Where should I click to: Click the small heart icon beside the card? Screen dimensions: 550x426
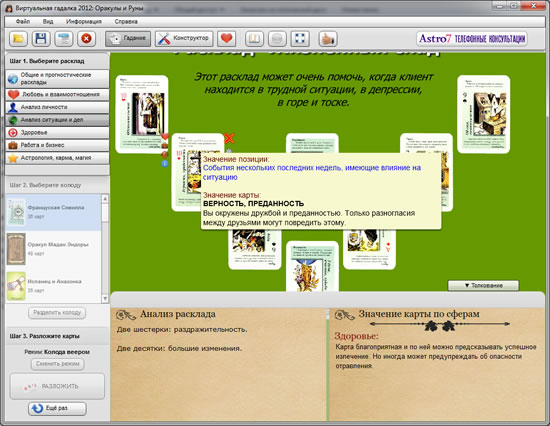pos(165,136)
